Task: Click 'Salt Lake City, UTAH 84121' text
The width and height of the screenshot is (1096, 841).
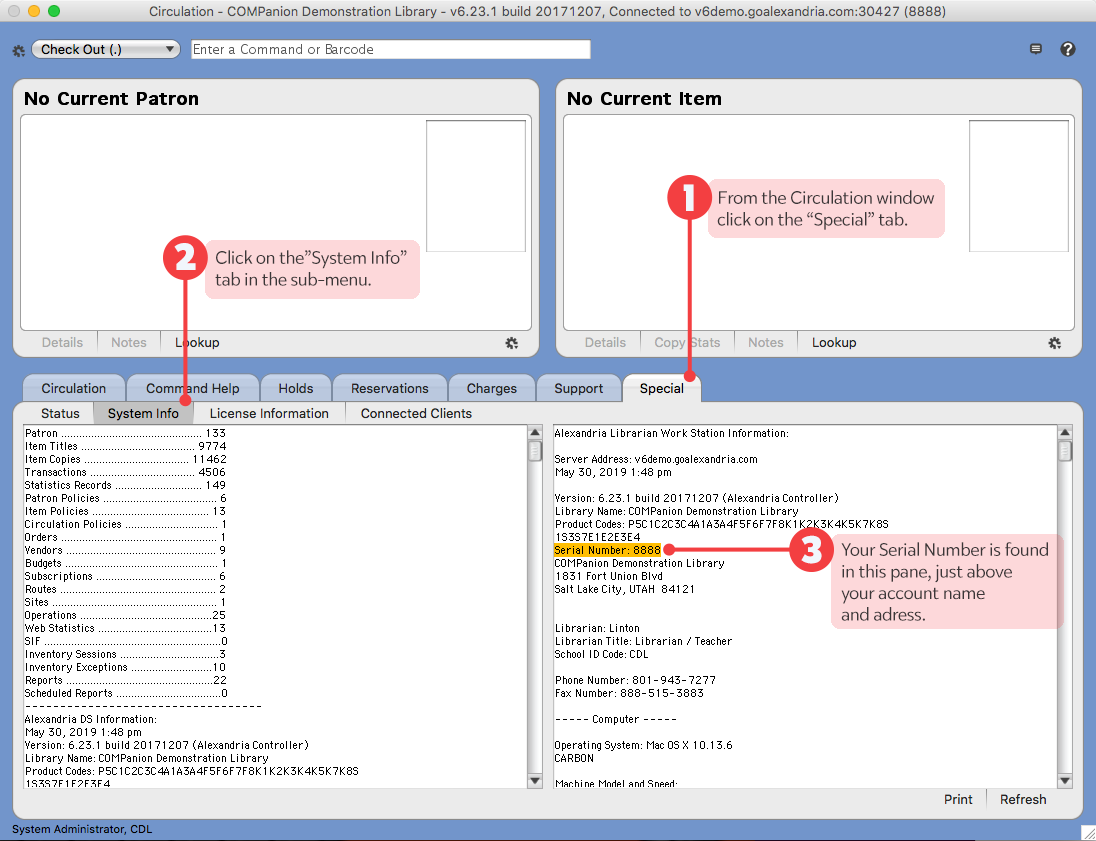Action: 625,589
